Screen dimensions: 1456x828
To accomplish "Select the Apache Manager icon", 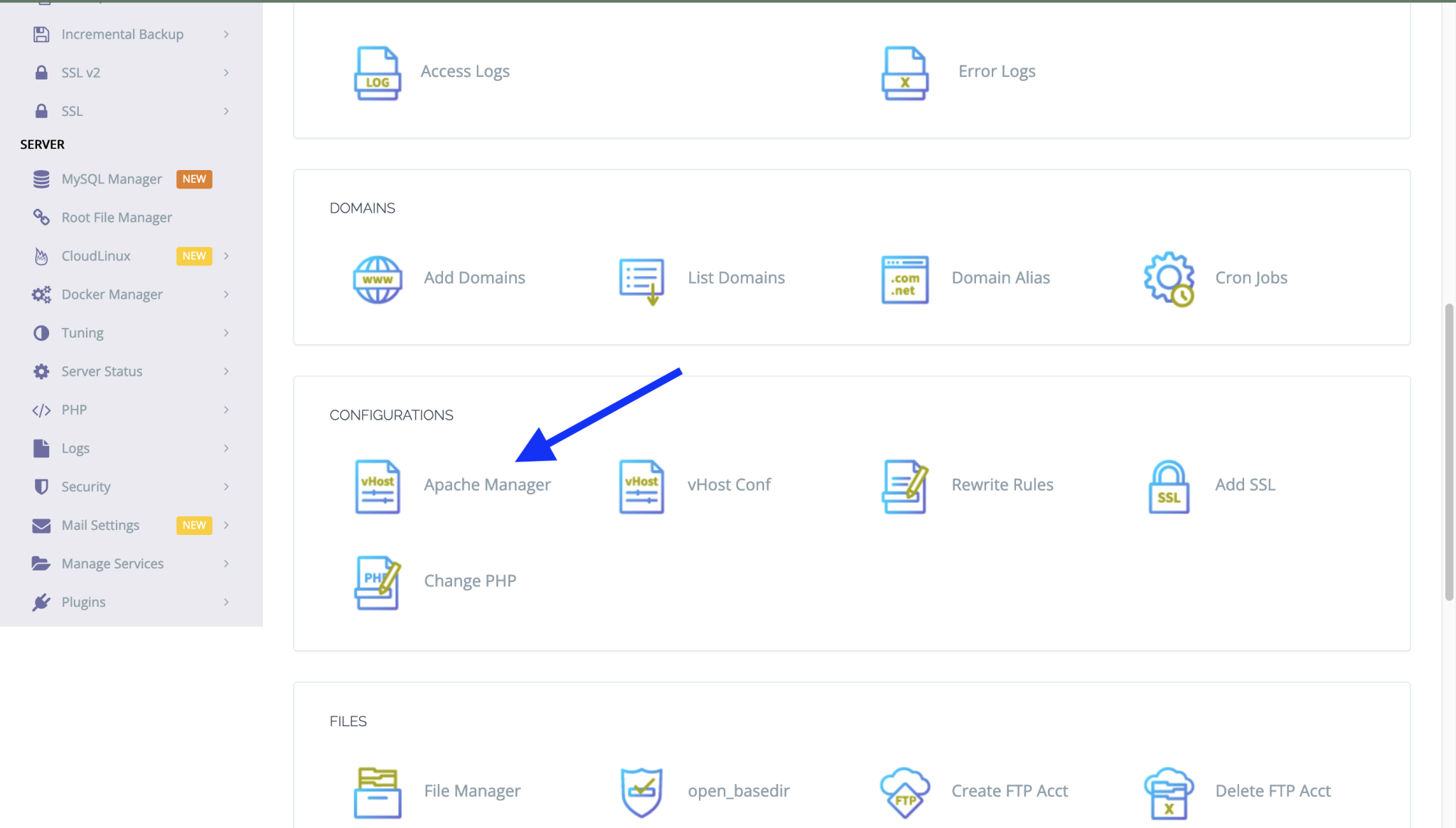I will pyautogui.click(x=378, y=487).
